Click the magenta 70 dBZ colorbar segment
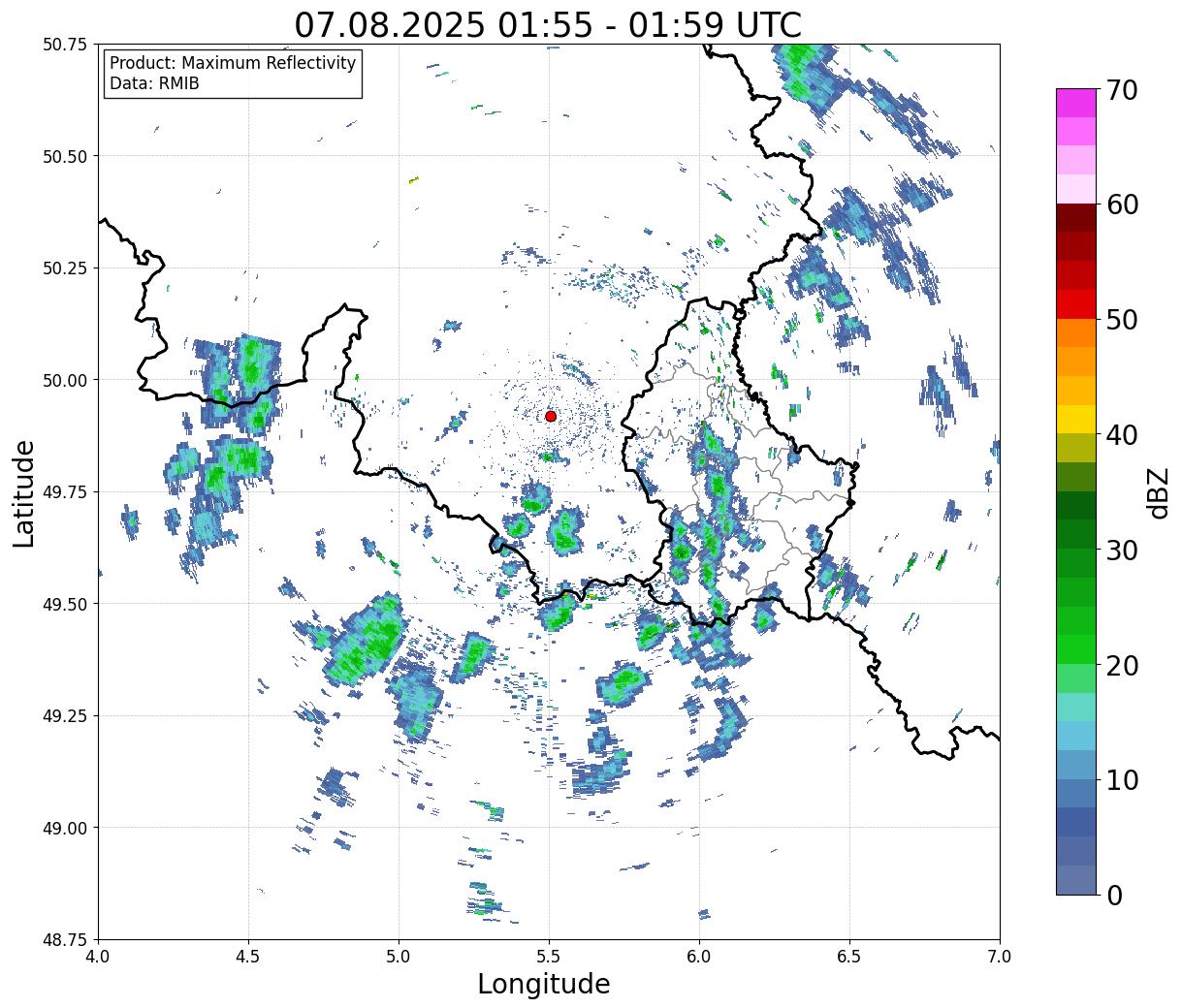 [1076, 103]
